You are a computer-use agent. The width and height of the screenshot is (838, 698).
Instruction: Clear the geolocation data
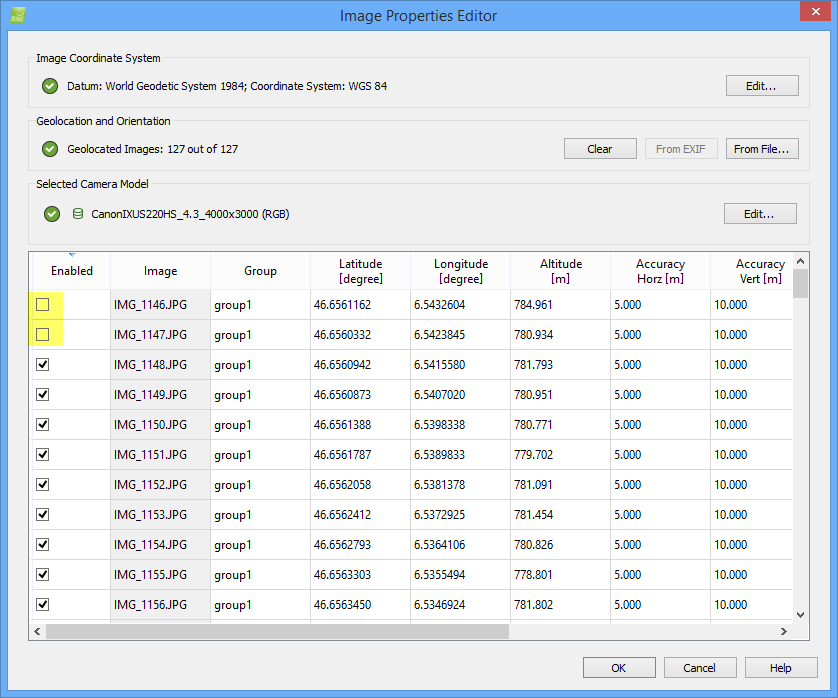pyautogui.click(x=599, y=149)
